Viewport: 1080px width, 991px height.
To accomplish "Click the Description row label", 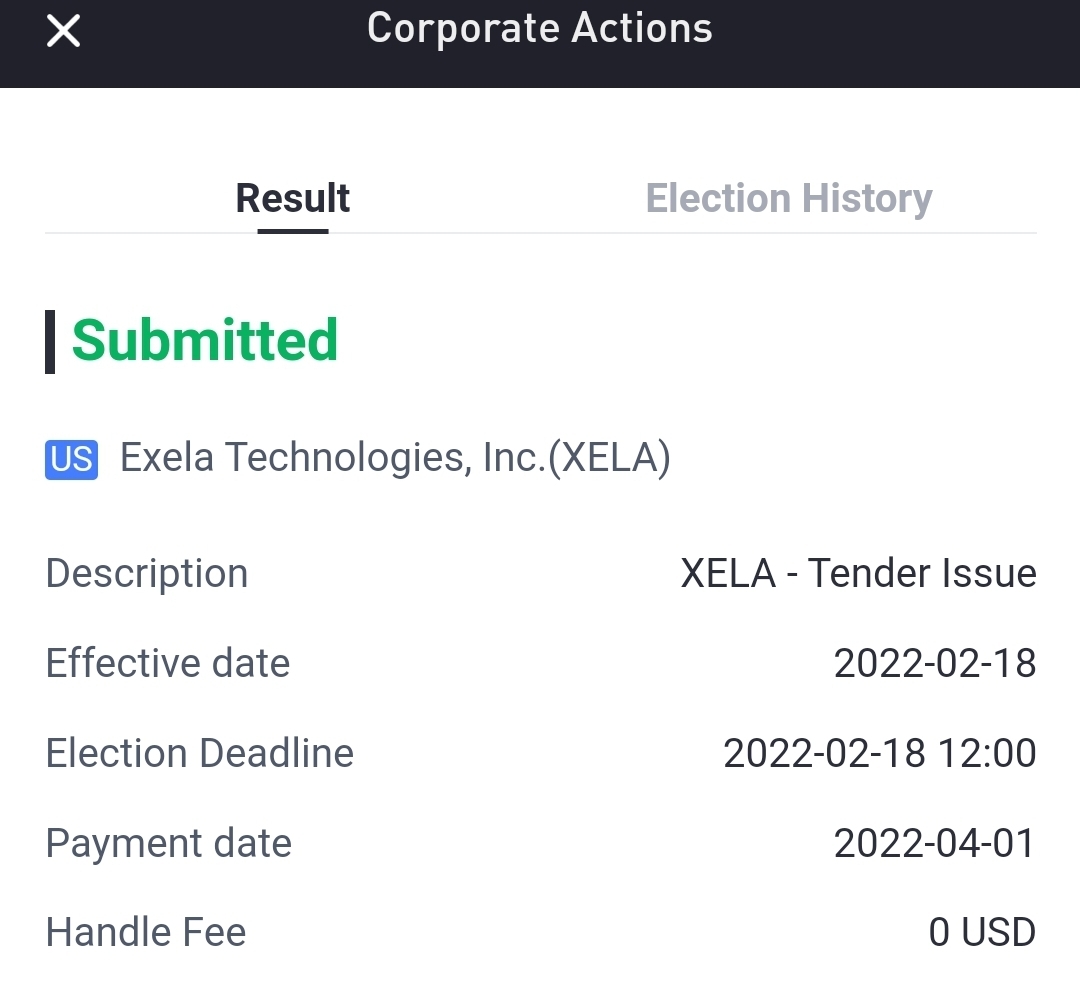I will click(147, 574).
